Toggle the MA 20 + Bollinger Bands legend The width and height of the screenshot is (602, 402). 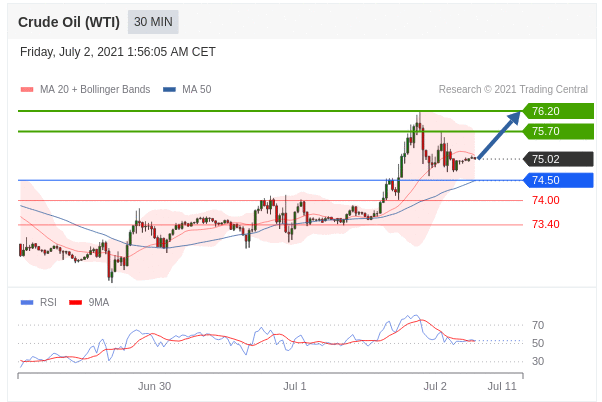point(94,90)
